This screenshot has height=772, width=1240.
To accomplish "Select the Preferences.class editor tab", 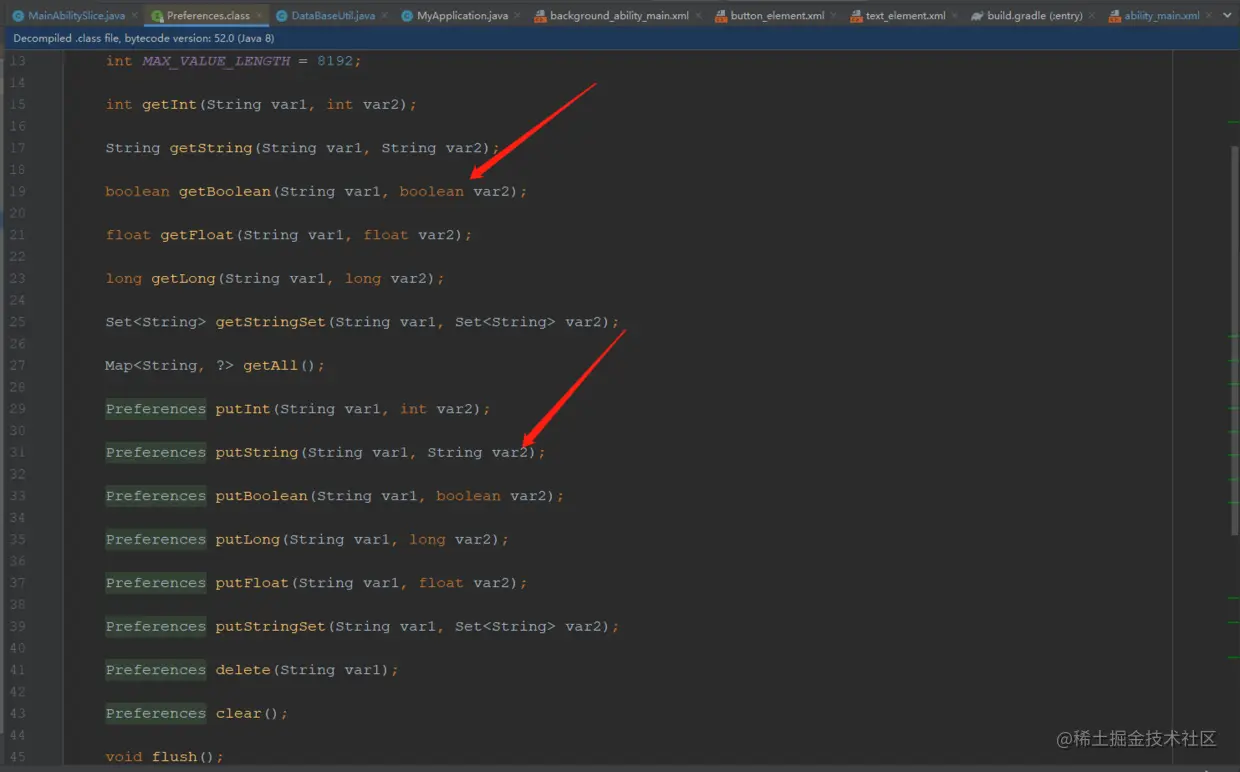I will point(208,16).
